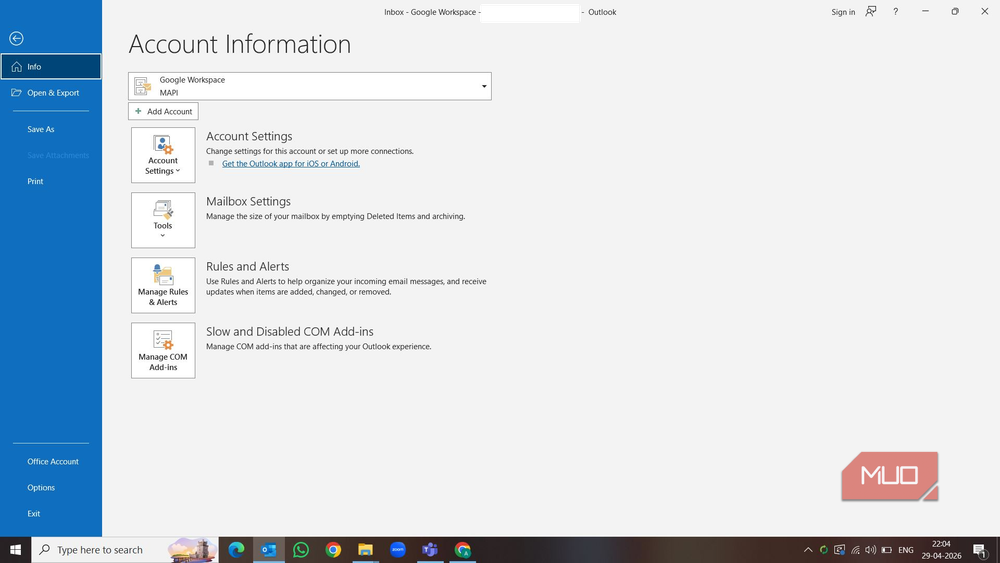The image size is (1000, 563).
Task: Click Manage Rules & Alerts button
Action: (x=163, y=285)
